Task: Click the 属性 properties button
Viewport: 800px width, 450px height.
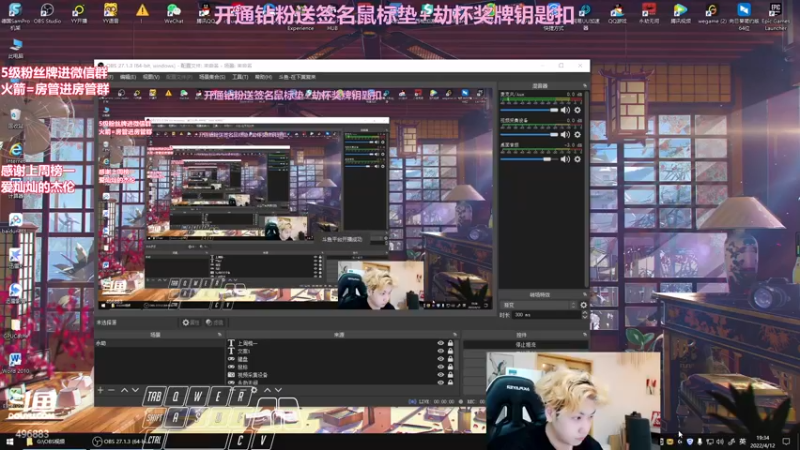Action: 191,322
